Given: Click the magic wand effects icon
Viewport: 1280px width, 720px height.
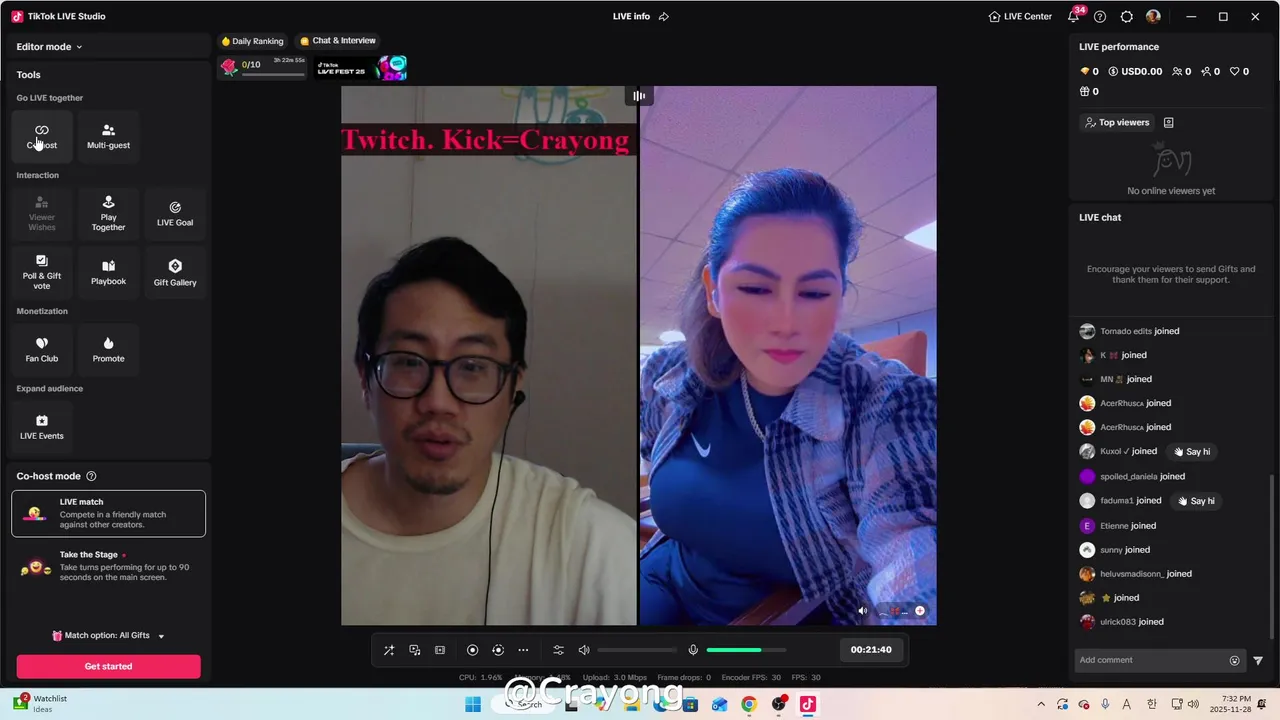Looking at the screenshot, I should (x=389, y=650).
